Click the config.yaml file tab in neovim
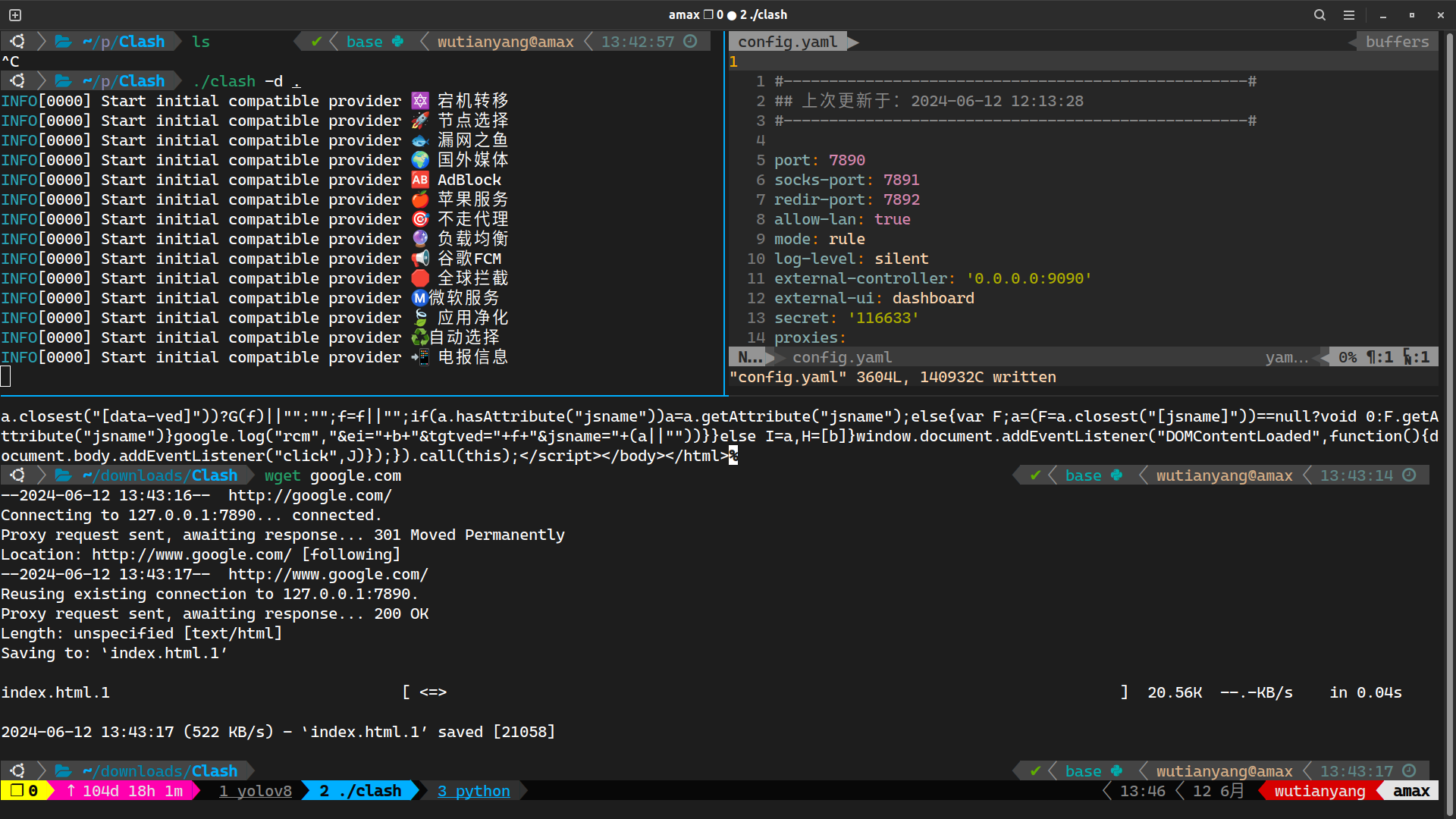Screen dimensions: 1456x819 click(x=789, y=41)
